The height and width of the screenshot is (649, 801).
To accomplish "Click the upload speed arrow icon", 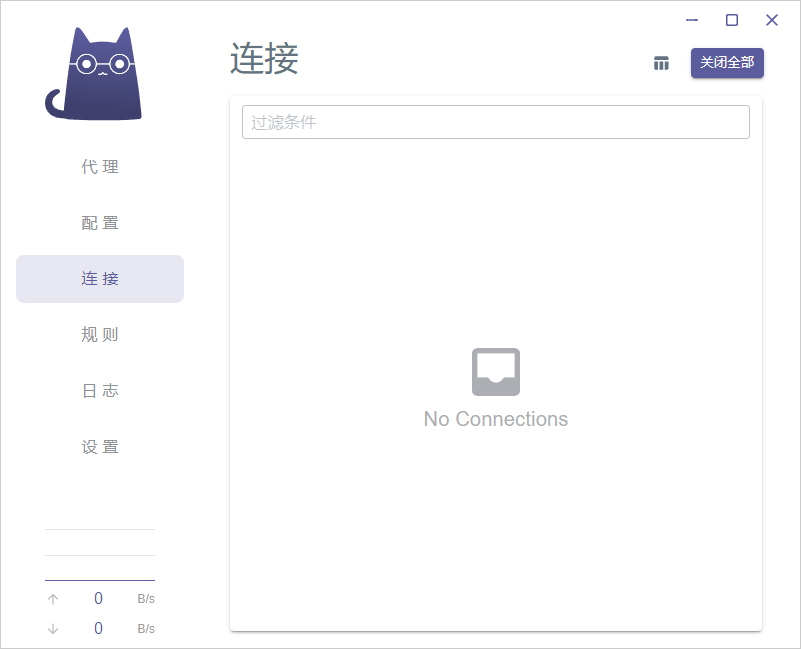I will pos(52,598).
